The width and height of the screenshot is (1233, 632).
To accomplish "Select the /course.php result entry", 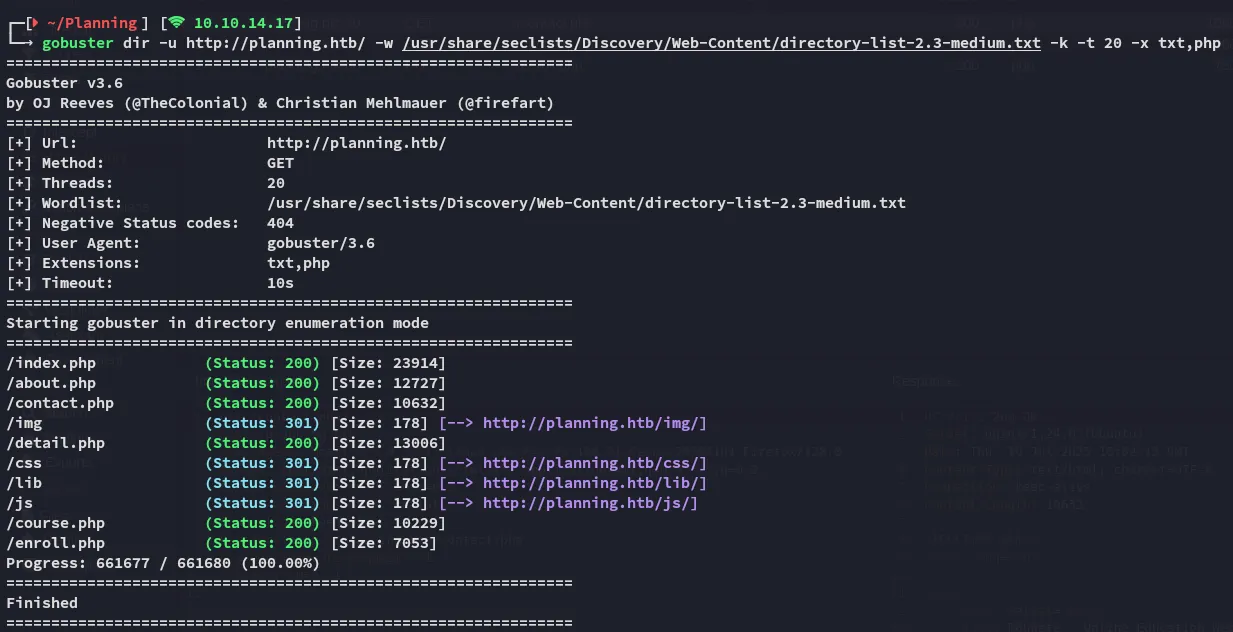I will [x=55, y=523].
